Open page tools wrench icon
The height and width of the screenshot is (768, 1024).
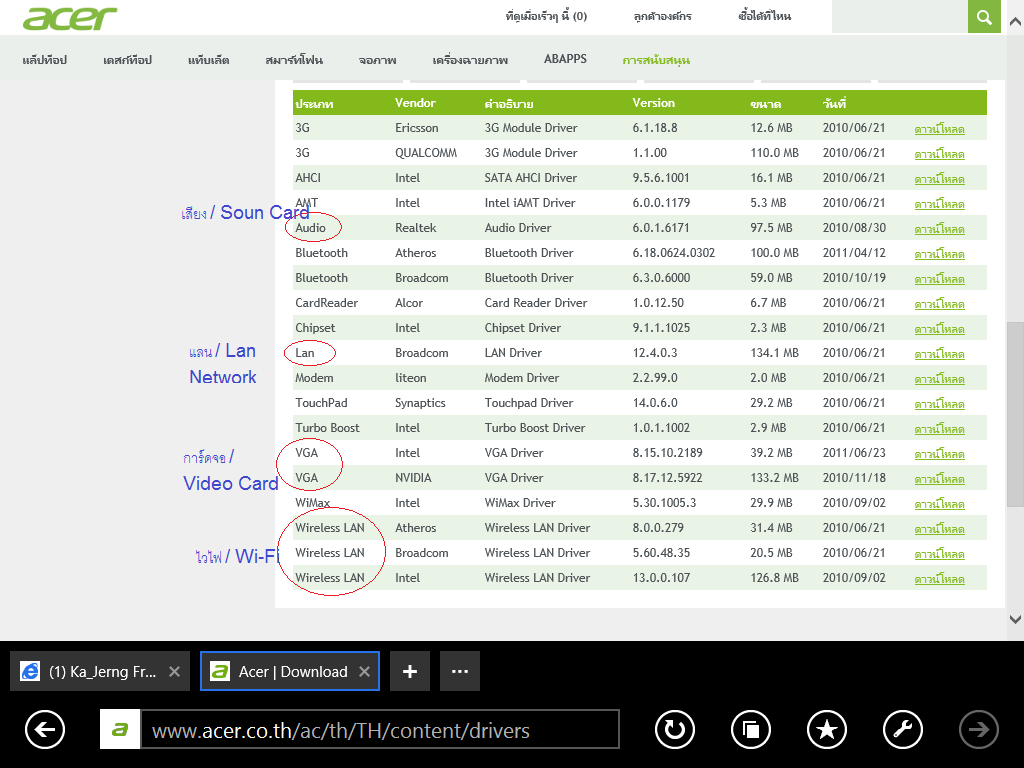[x=903, y=729]
